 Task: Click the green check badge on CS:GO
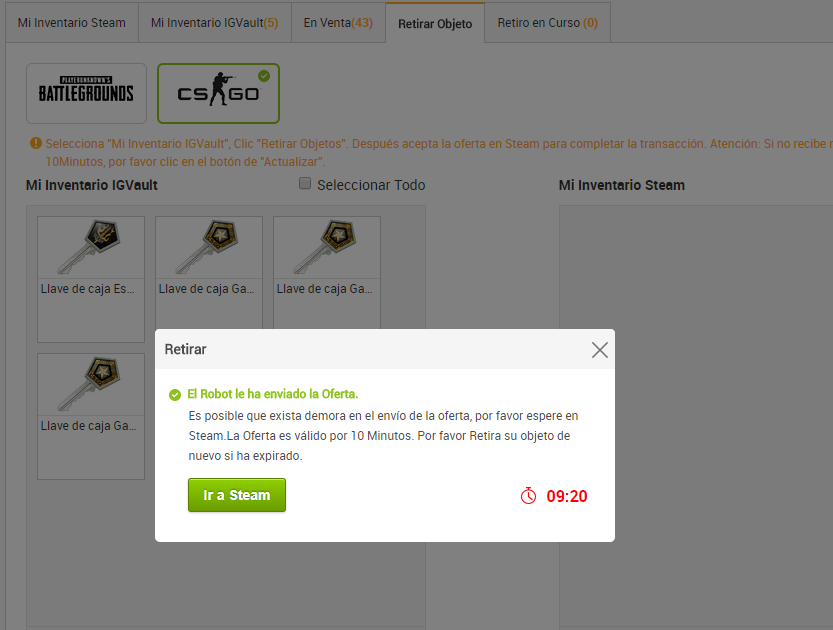(x=264, y=76)
